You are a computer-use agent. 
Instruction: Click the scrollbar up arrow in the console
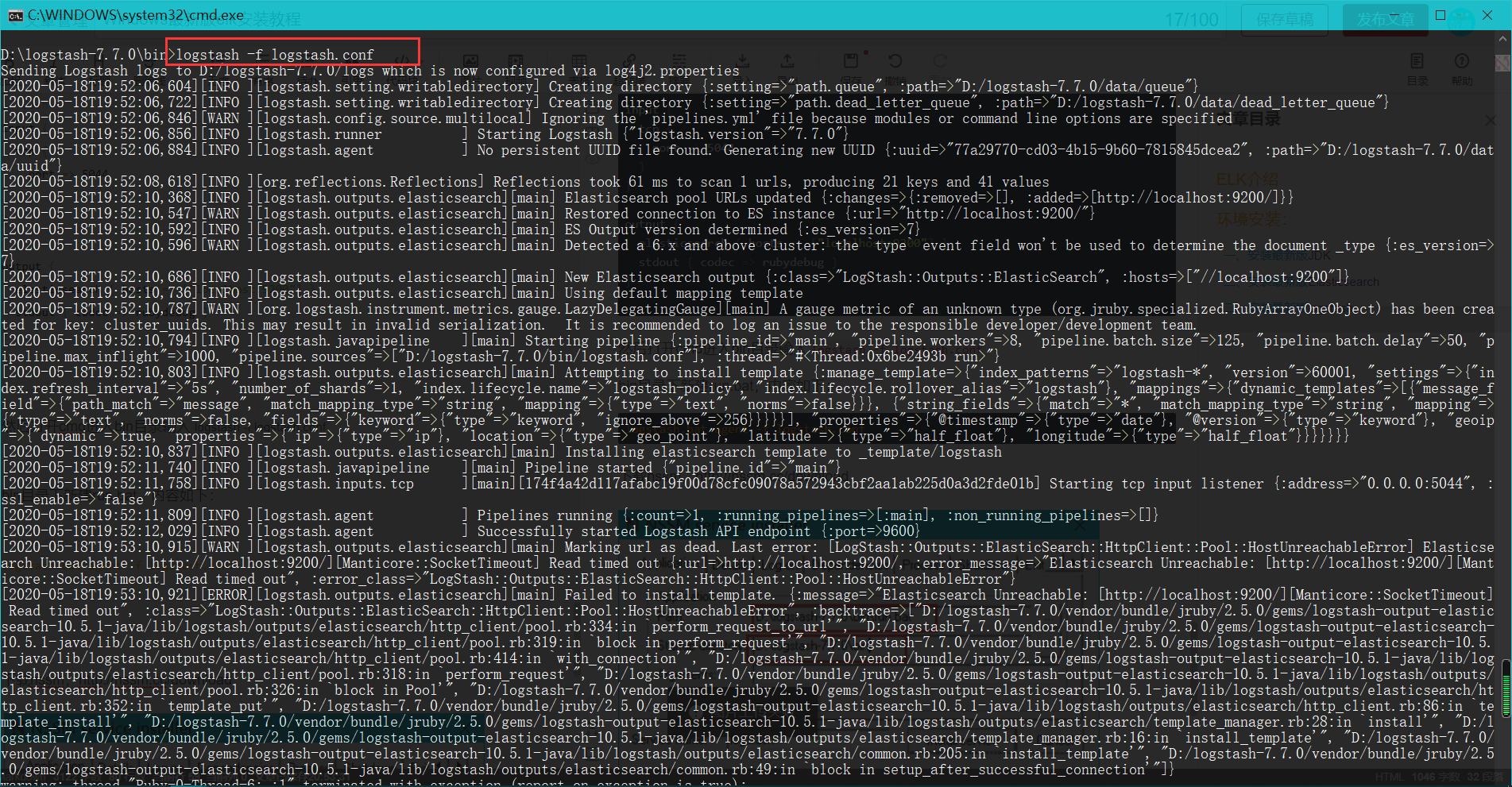pyautogui.click(x=1503, y=39)
